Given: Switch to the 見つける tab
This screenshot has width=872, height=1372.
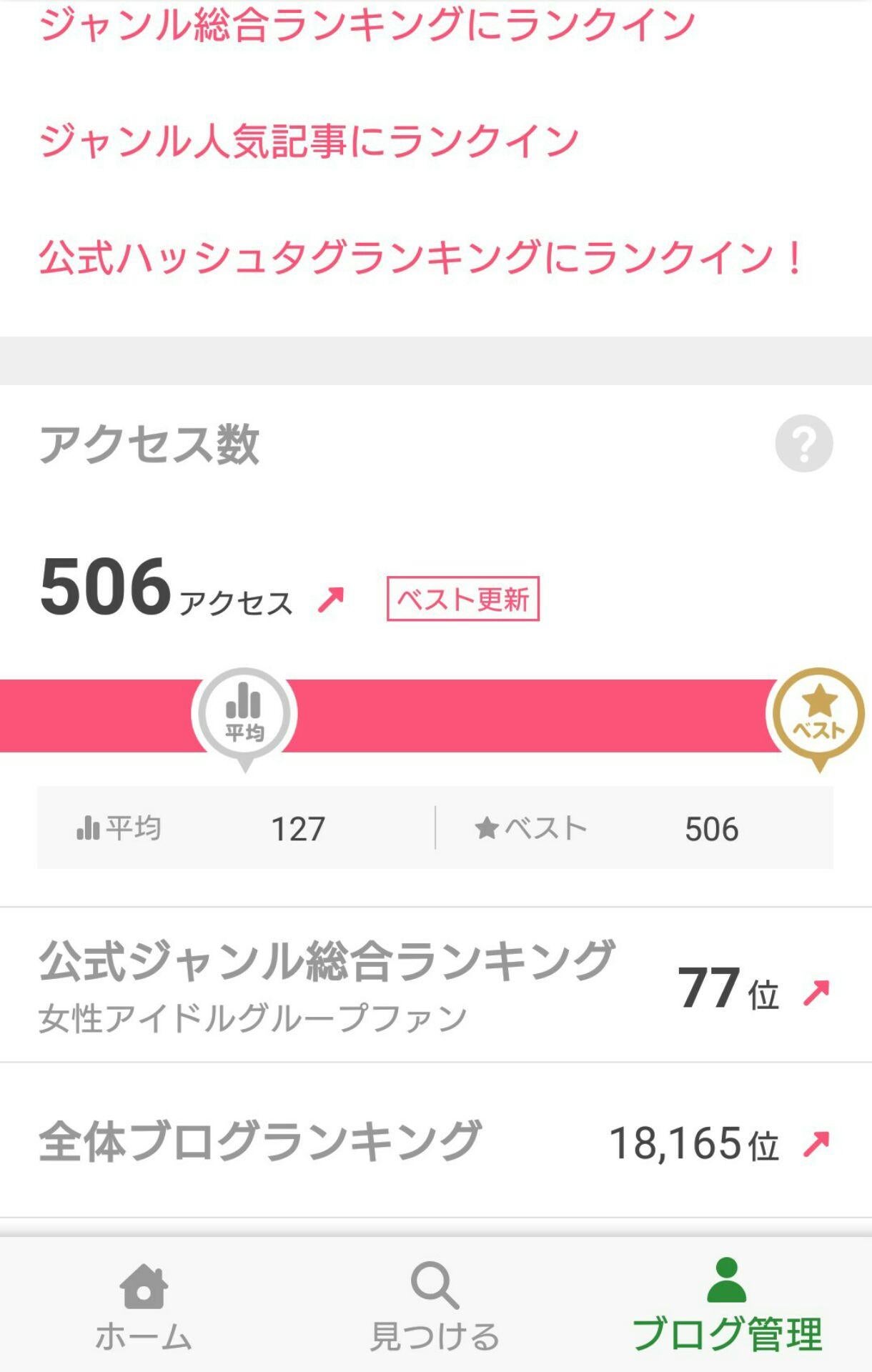Looking at the screenshot, I should [435, 1335].
